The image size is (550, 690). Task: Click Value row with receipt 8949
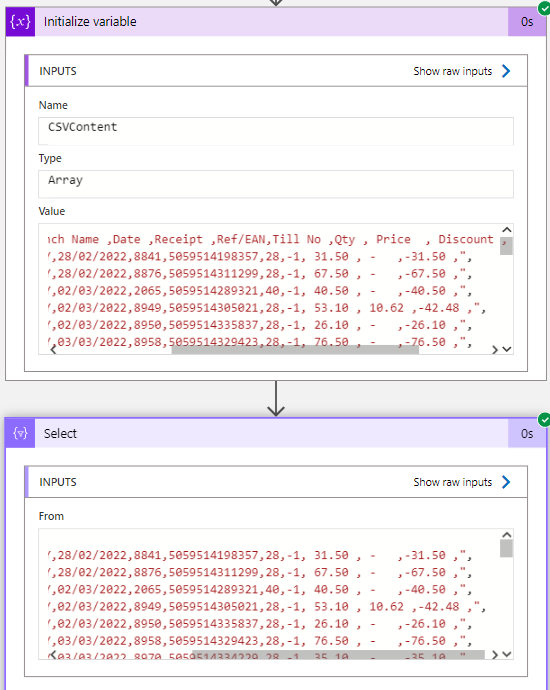267,308
